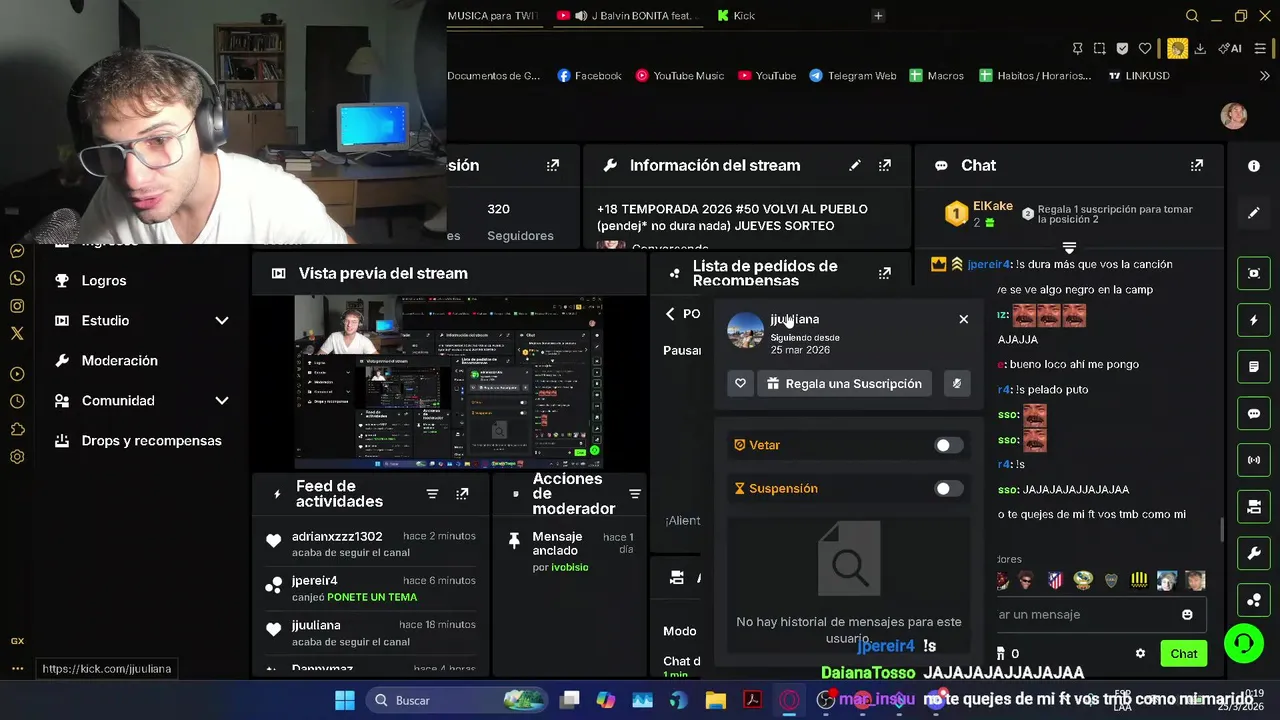Click the info icon in the right toolbar
The height and width of the screenshot is (720, 1280).
pyautogui.click(x=1254, y=166)
